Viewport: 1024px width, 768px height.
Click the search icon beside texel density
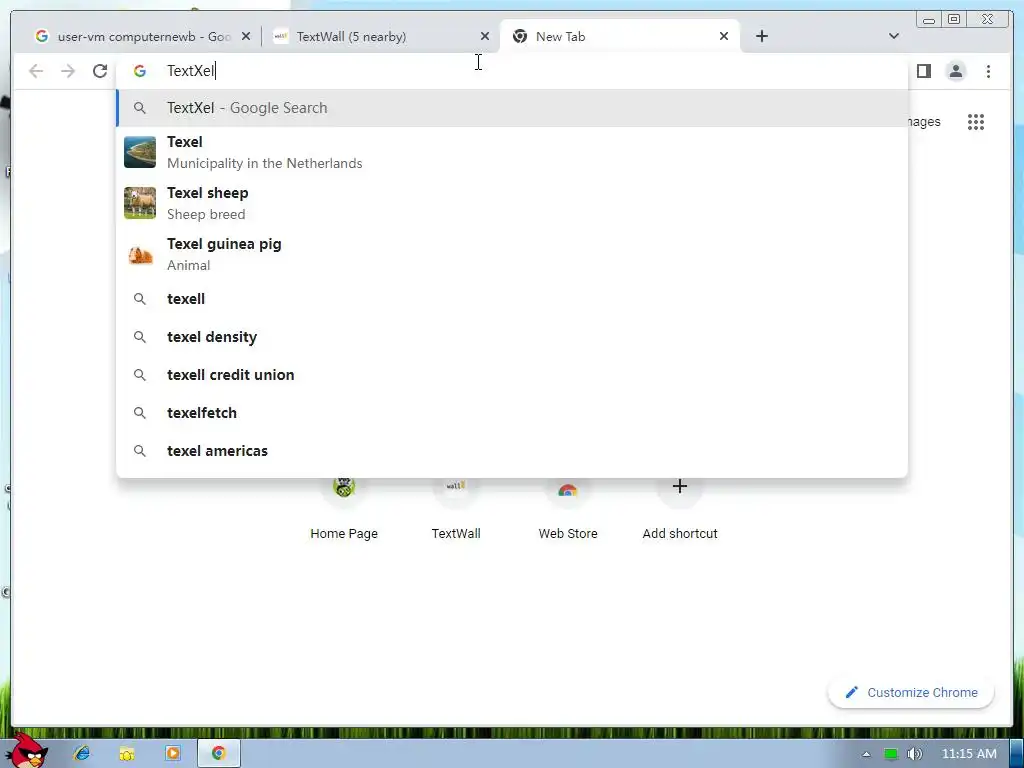coord(140,337)
